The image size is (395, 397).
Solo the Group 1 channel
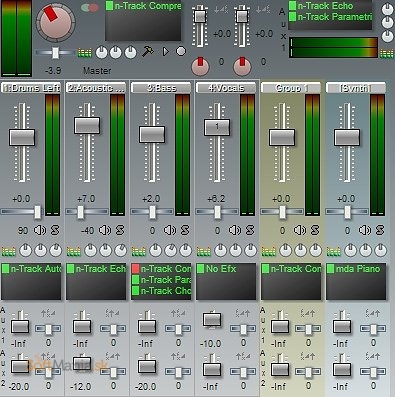(x=315, y=230)
